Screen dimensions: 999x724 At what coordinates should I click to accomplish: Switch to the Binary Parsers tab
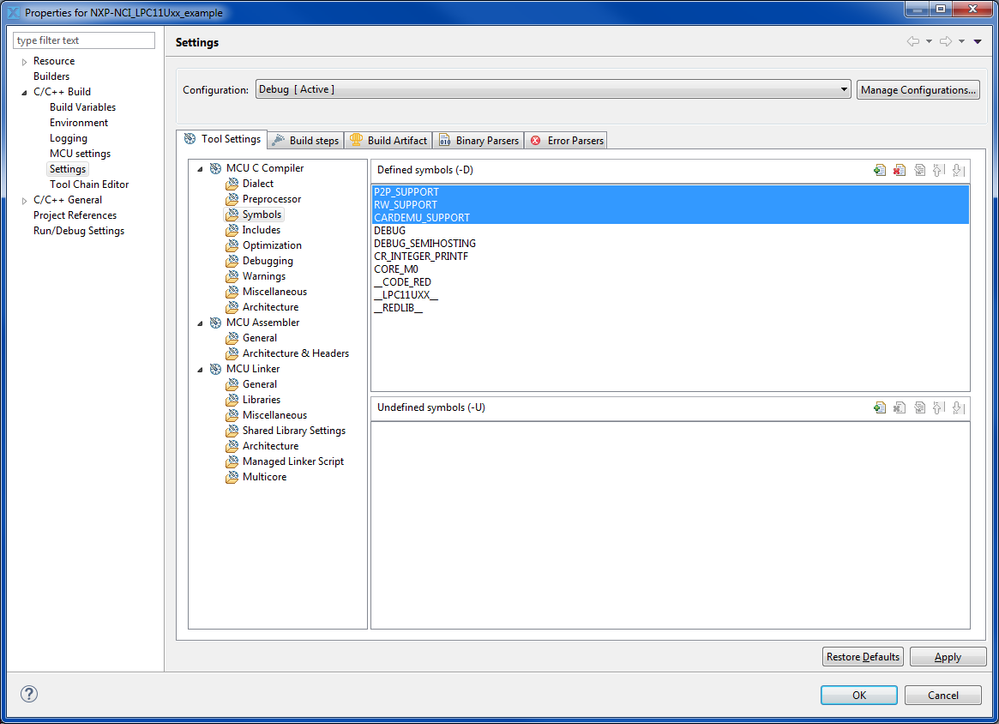[x=478, y=140]
